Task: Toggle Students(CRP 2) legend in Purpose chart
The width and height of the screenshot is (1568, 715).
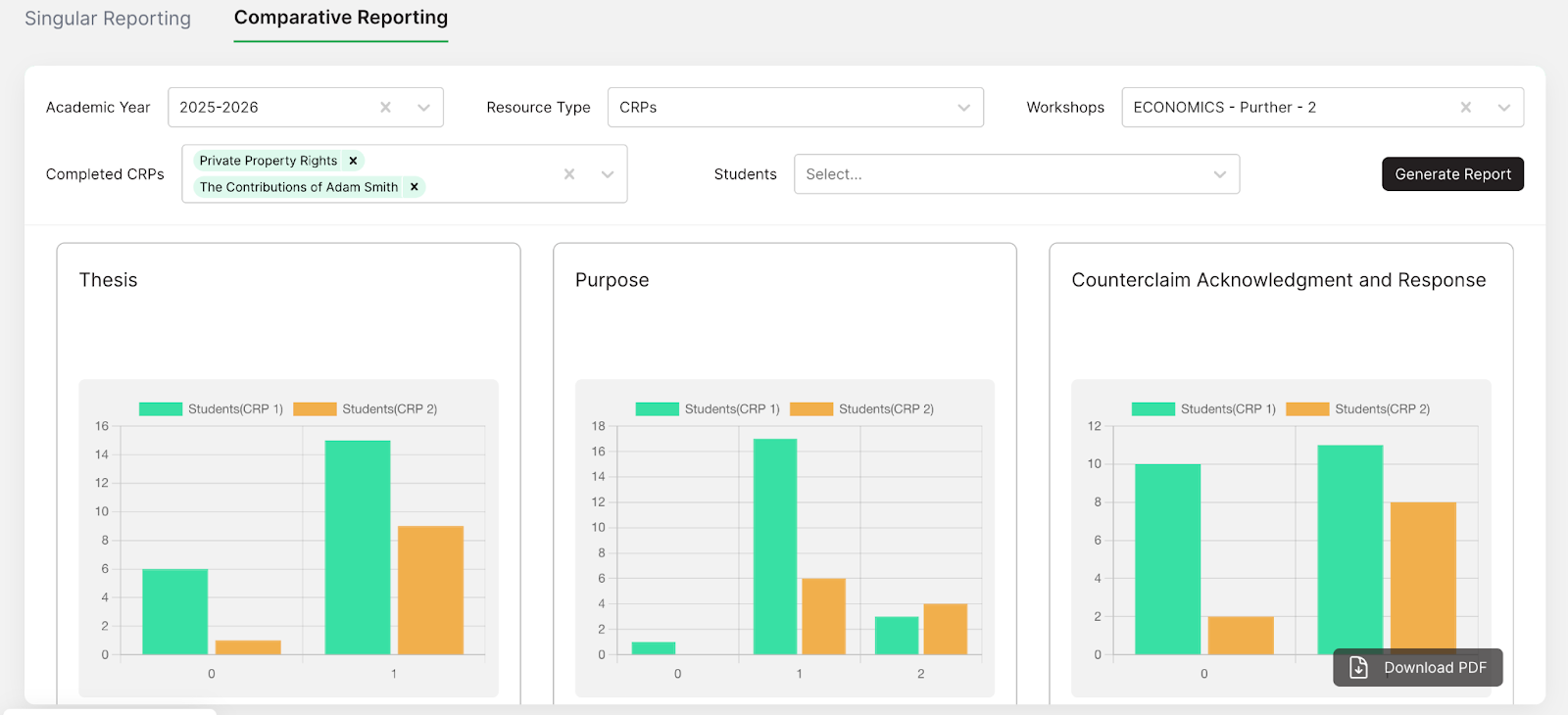Action: click(x=862, y=409)
